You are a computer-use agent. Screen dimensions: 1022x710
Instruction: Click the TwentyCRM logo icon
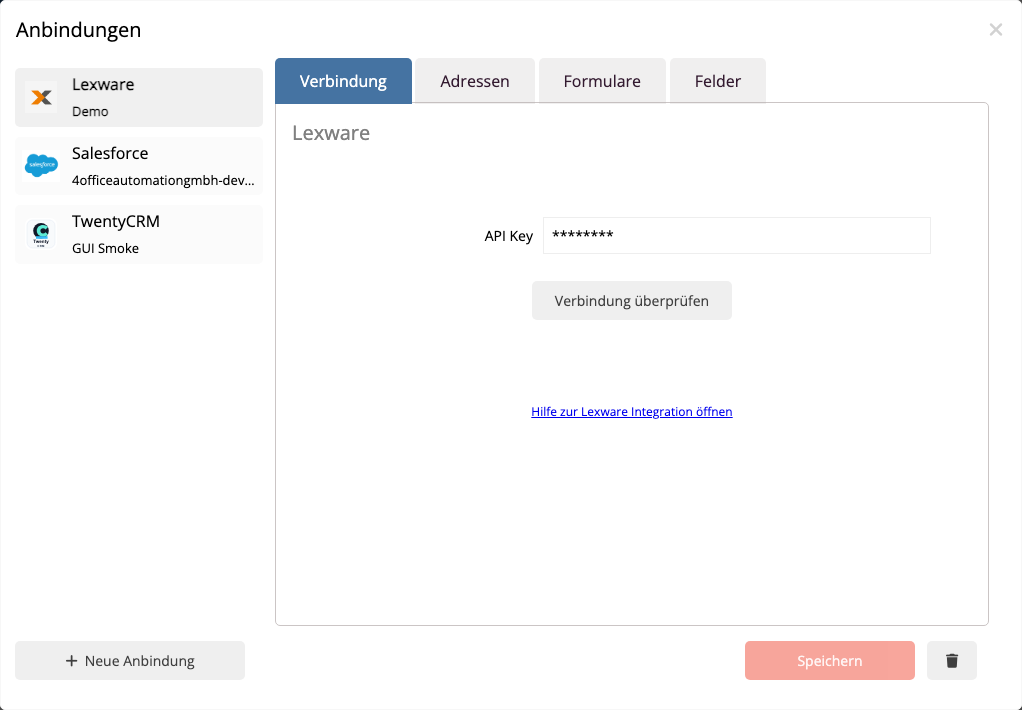coord(41,234)
